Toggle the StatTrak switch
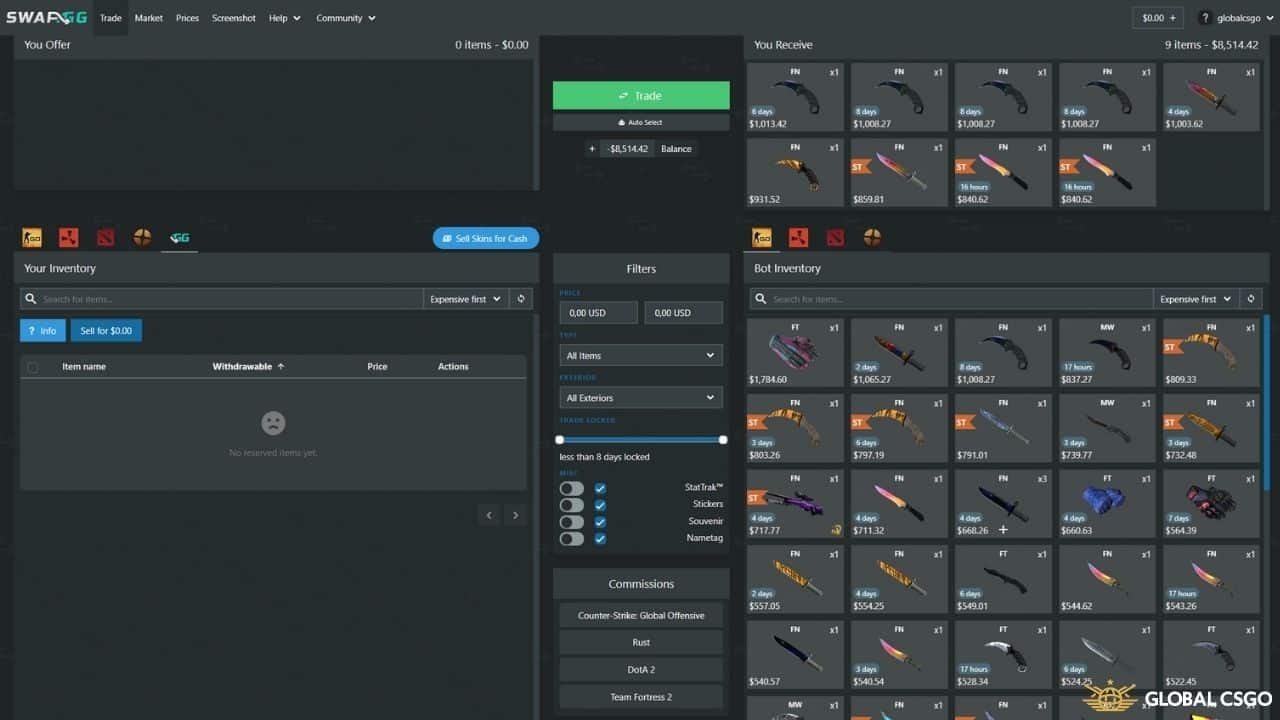This screenshot has width=1280, height=720. coord(572,488)
